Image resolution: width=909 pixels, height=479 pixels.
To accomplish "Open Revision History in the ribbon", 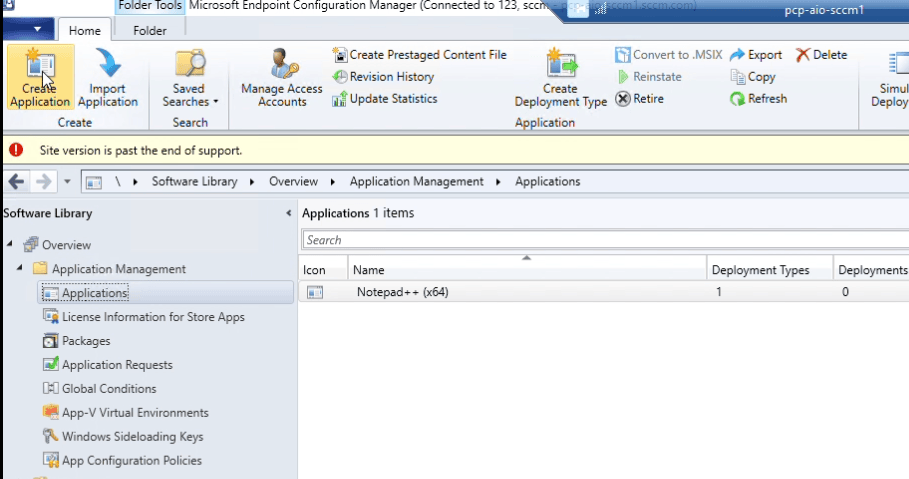I will [x=383, y=77].
